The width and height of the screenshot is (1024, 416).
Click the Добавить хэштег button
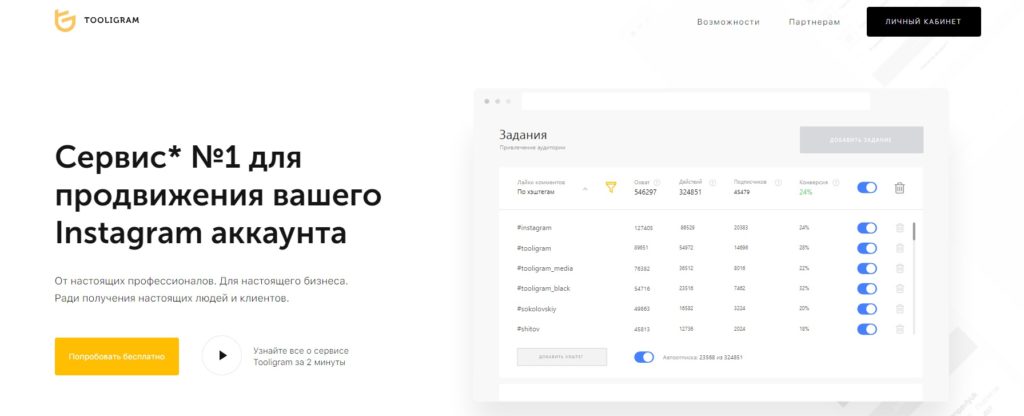point(562,357)
